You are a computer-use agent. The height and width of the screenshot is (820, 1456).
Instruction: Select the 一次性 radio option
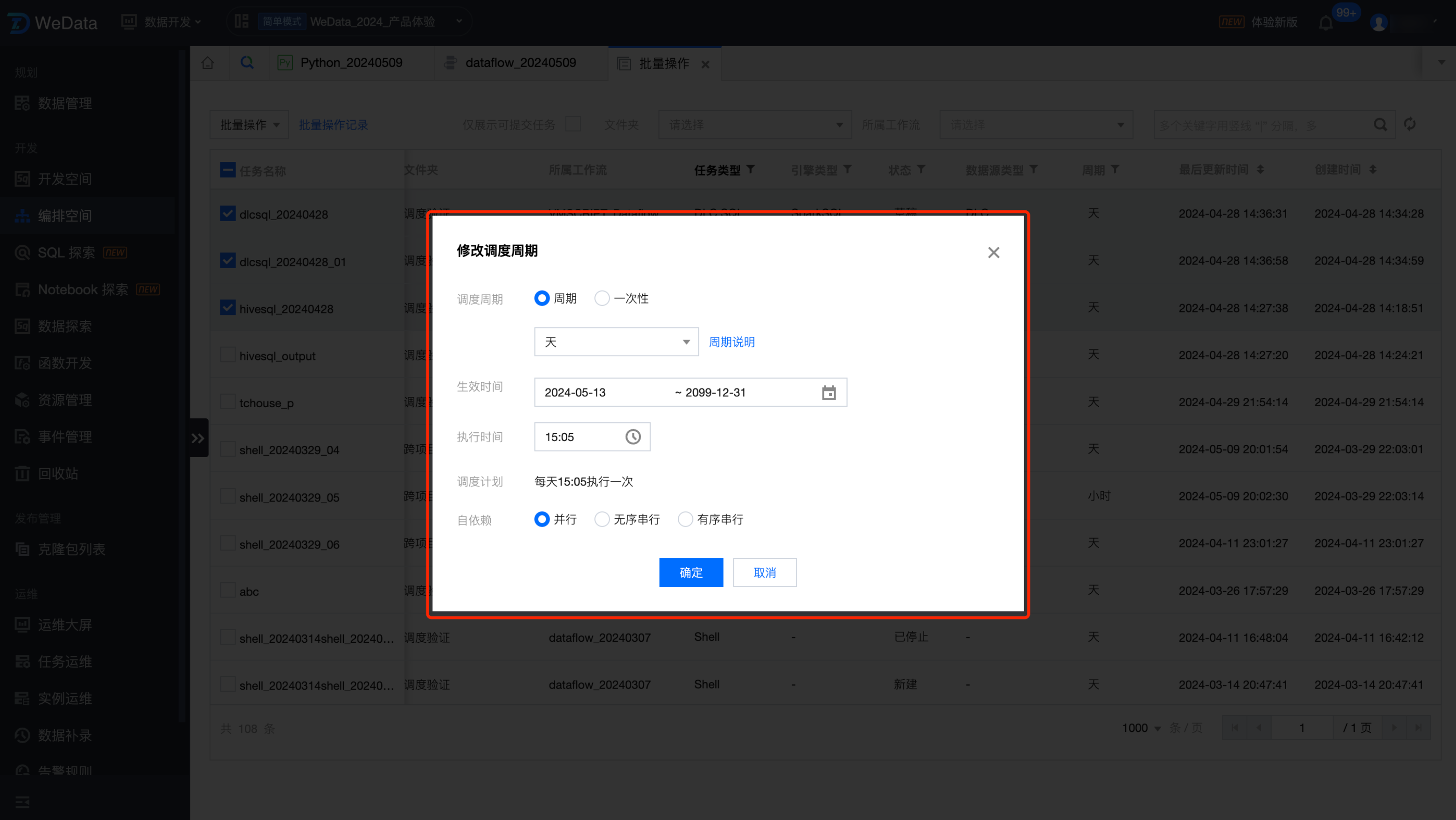tap(602, 299)
